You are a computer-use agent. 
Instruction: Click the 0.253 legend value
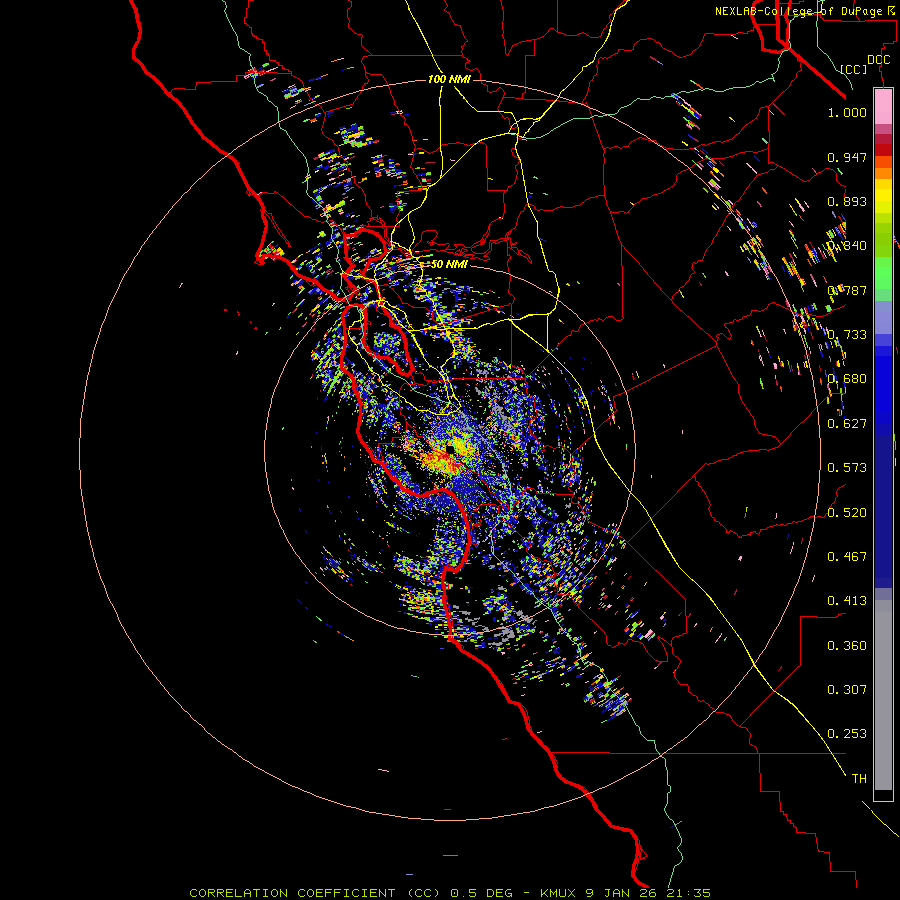click(x=847, y=734)
